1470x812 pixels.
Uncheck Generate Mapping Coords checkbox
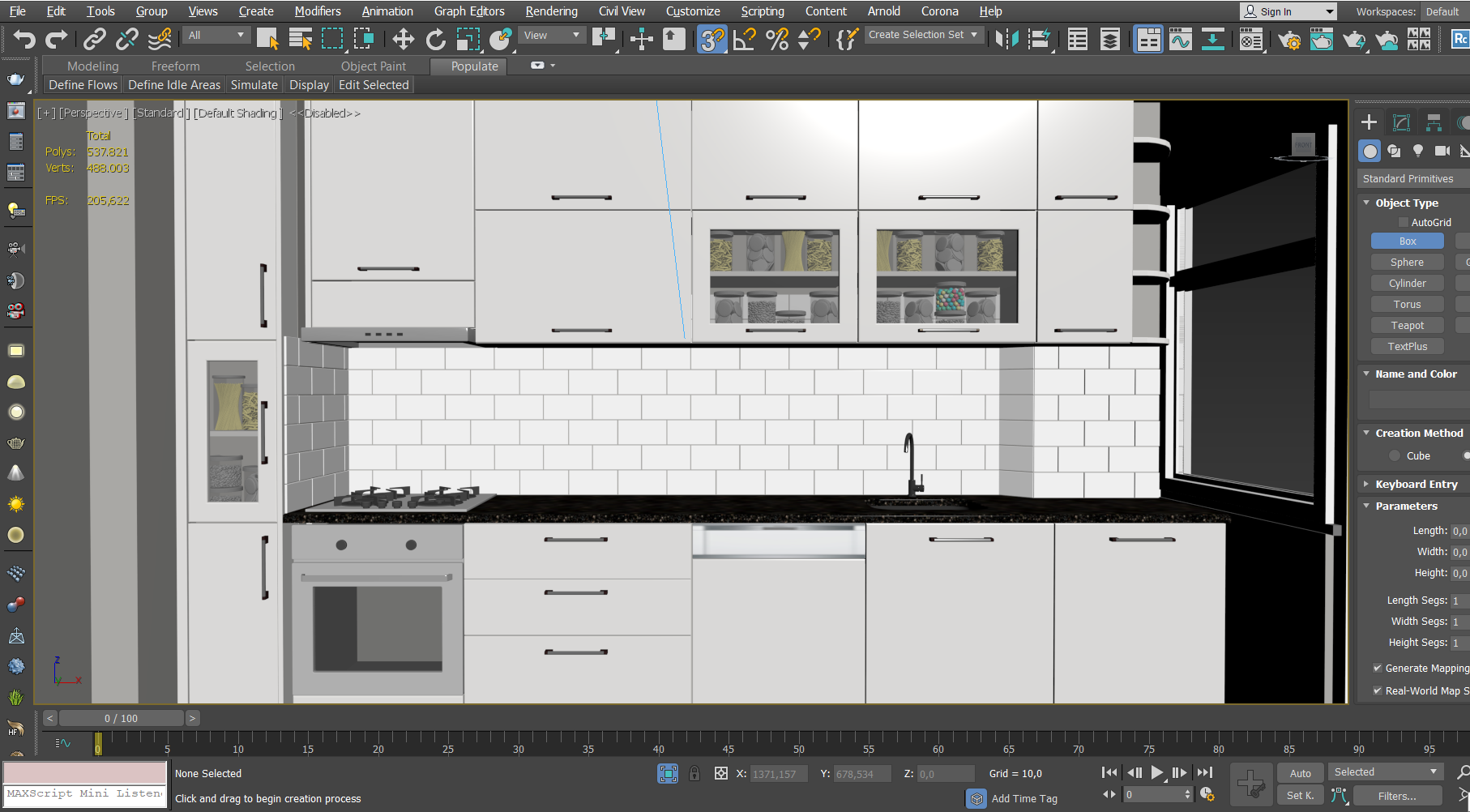[1378, 669]
